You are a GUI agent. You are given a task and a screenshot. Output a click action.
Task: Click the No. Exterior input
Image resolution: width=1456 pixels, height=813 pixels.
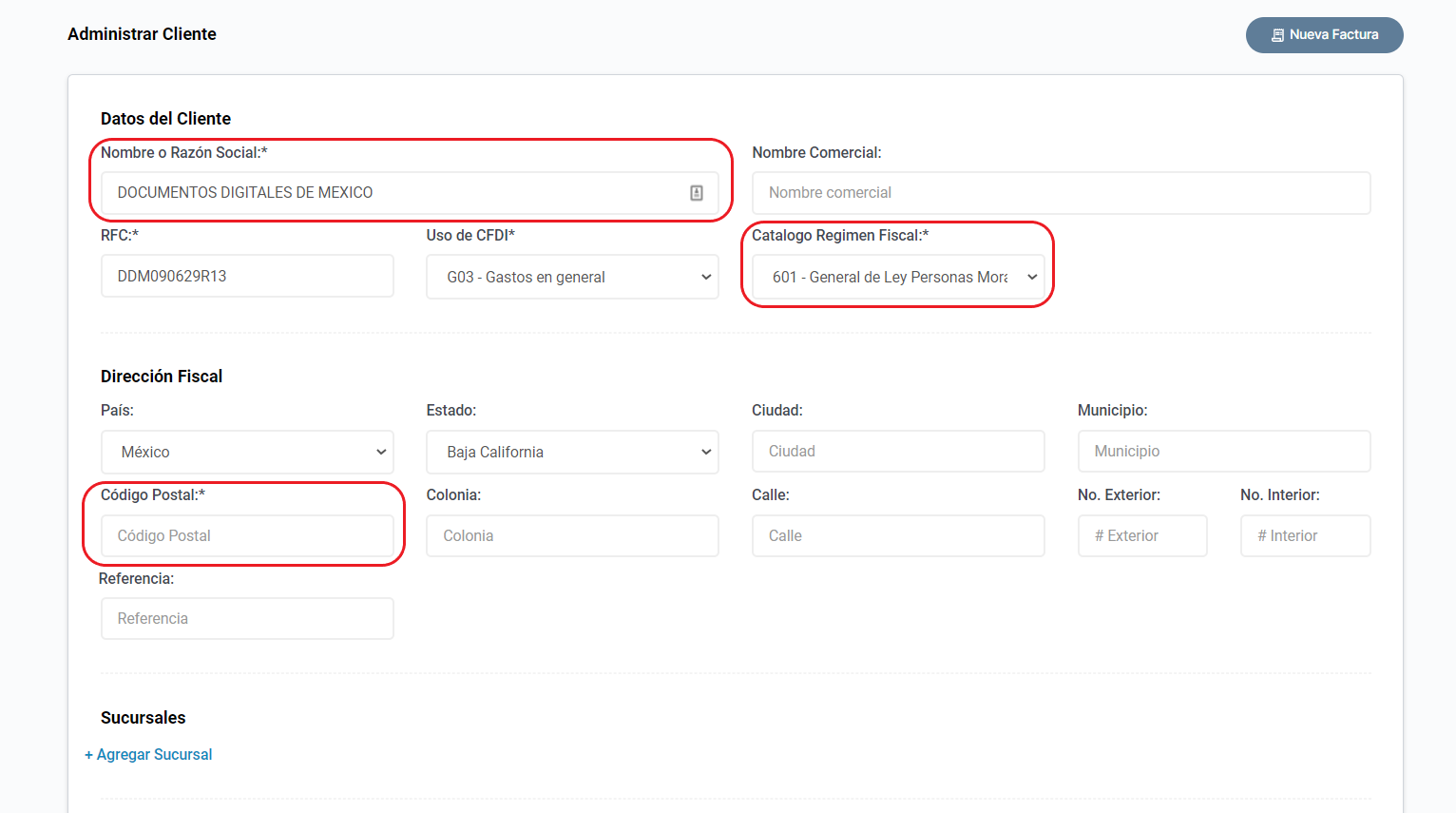coord(1142,535)
